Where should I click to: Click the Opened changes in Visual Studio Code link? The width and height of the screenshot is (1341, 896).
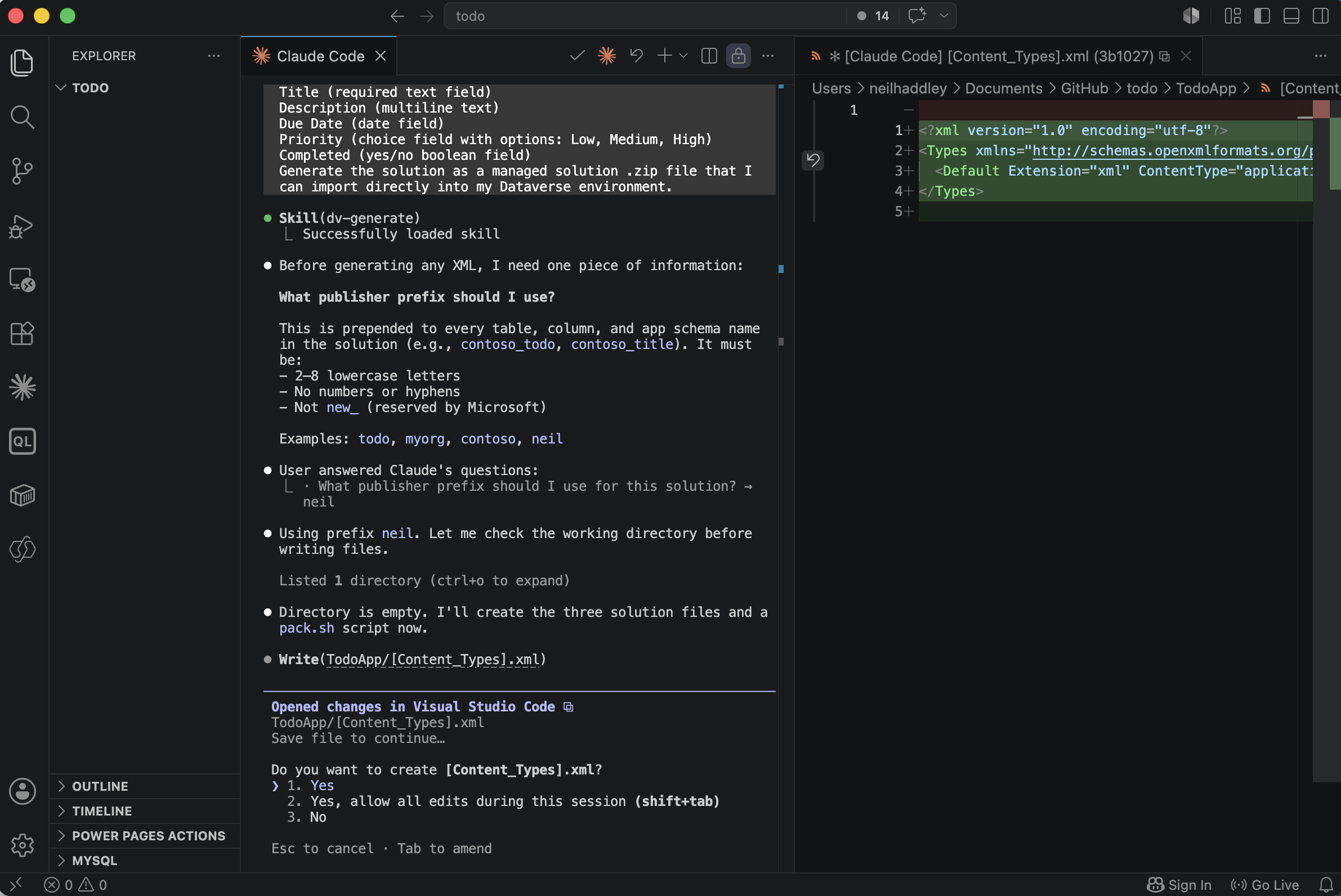pos(413,707)
